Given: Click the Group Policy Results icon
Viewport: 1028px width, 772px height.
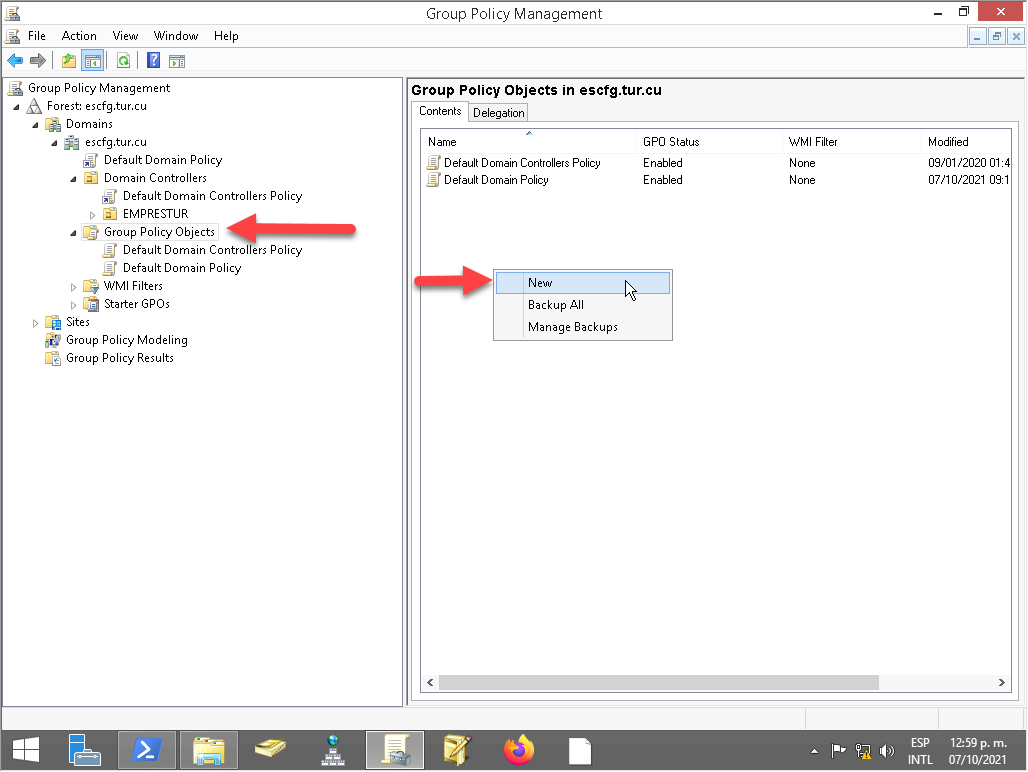Looking at the screenshot, I should 53,358.
